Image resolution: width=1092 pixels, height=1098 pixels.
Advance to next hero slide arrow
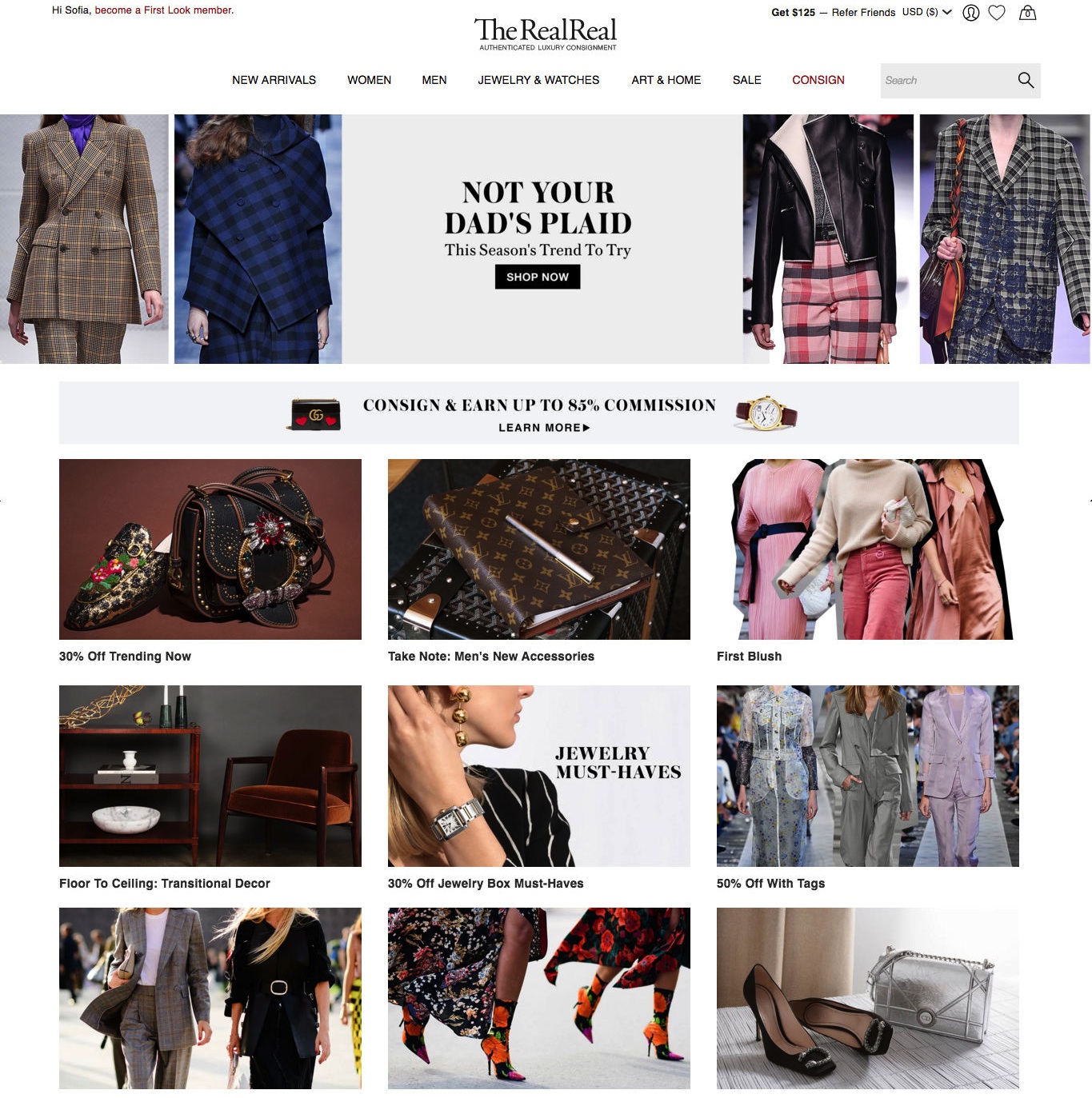coord(1067,240)
